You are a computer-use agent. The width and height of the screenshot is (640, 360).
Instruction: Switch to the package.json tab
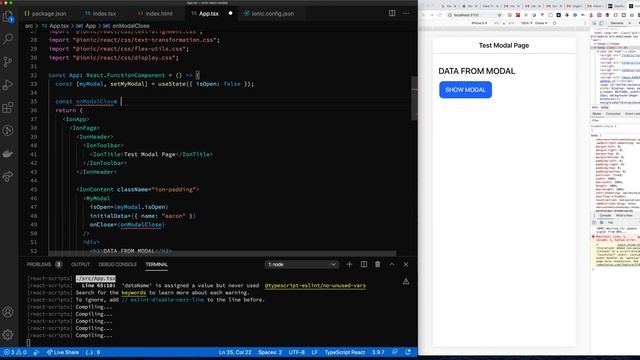(x=45, y=13)
